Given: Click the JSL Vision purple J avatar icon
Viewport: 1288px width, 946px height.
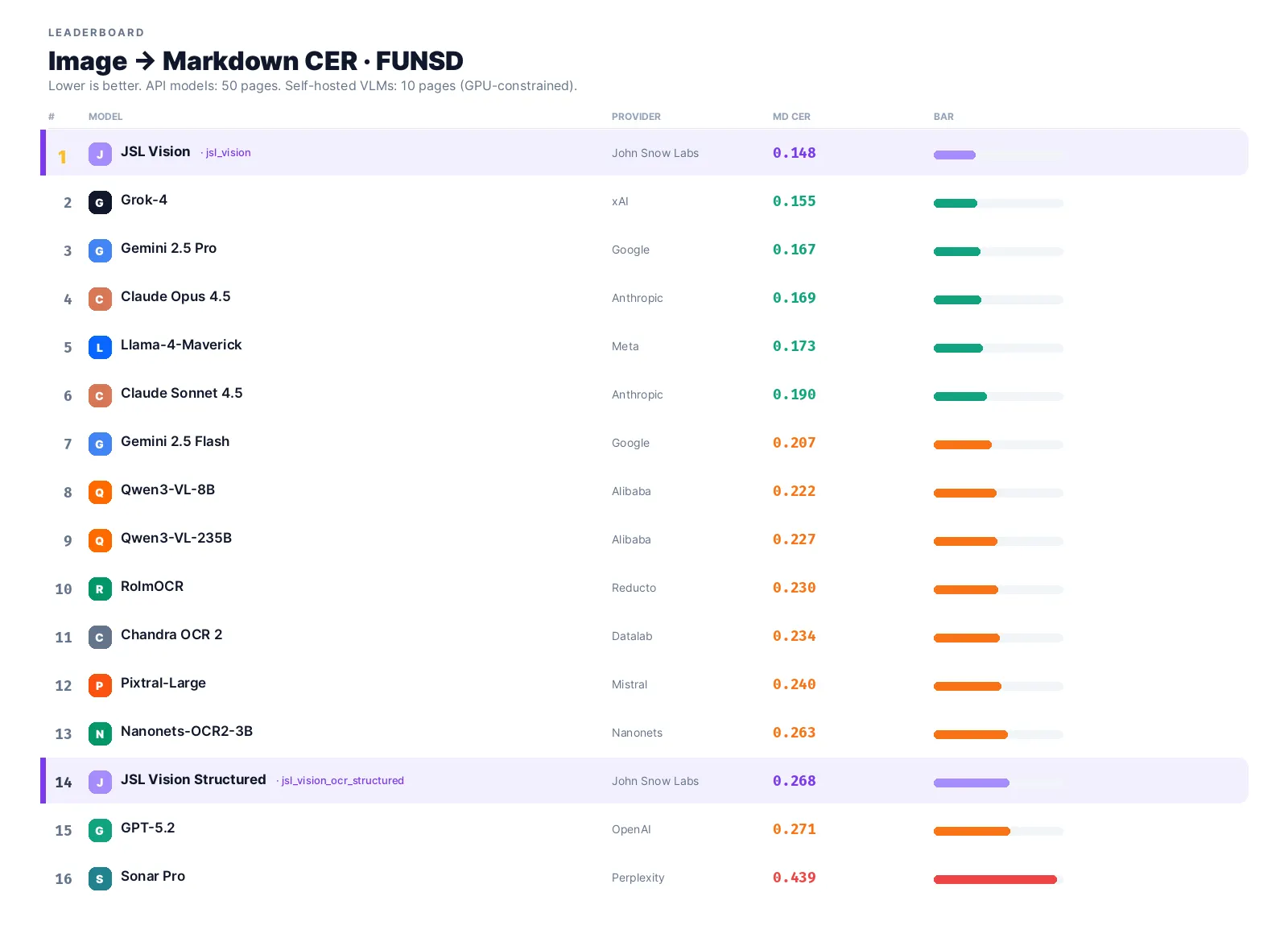Looking at the screenshot, I should tap(100, 154).
